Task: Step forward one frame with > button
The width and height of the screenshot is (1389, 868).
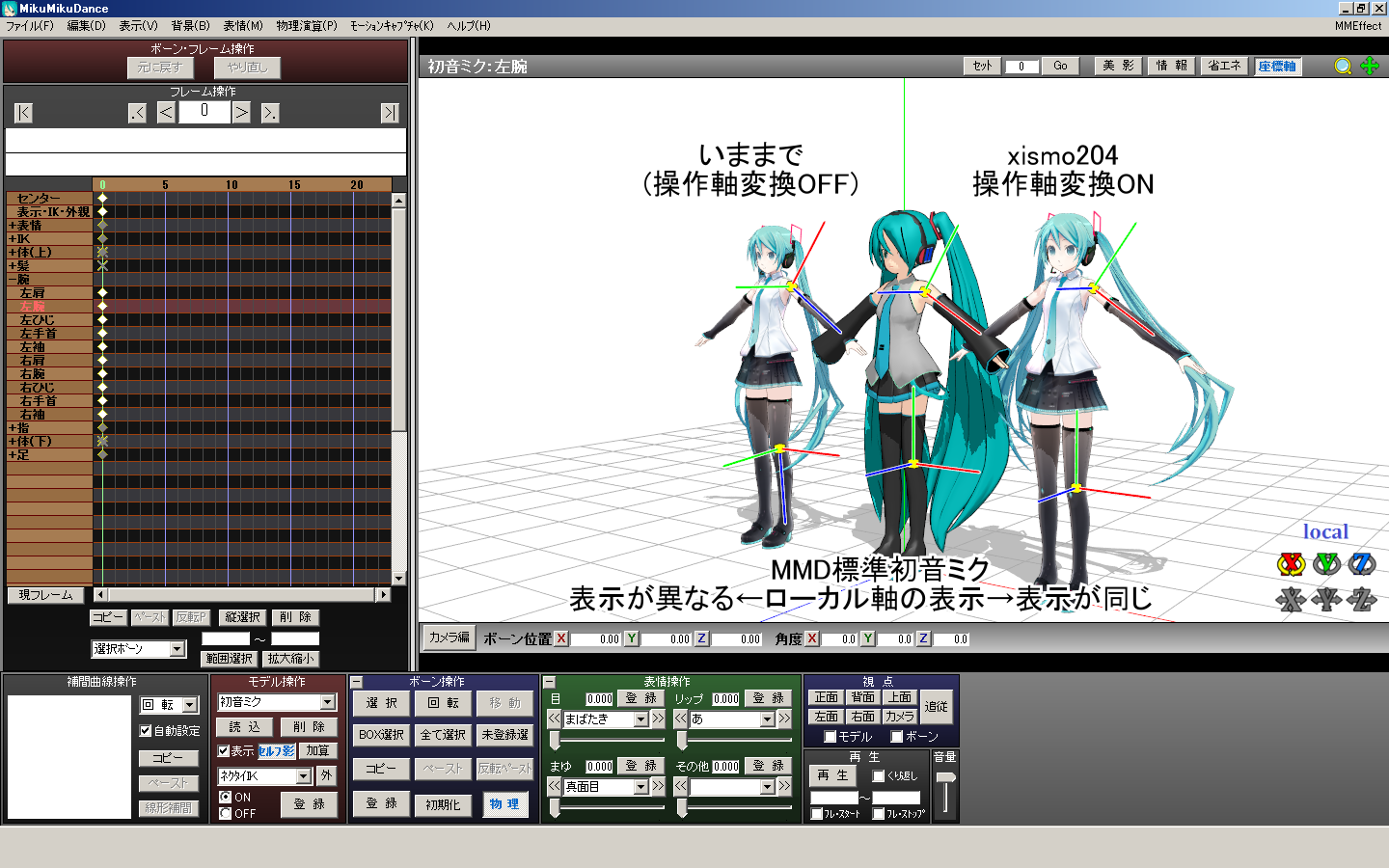Action: click(241, 113)
